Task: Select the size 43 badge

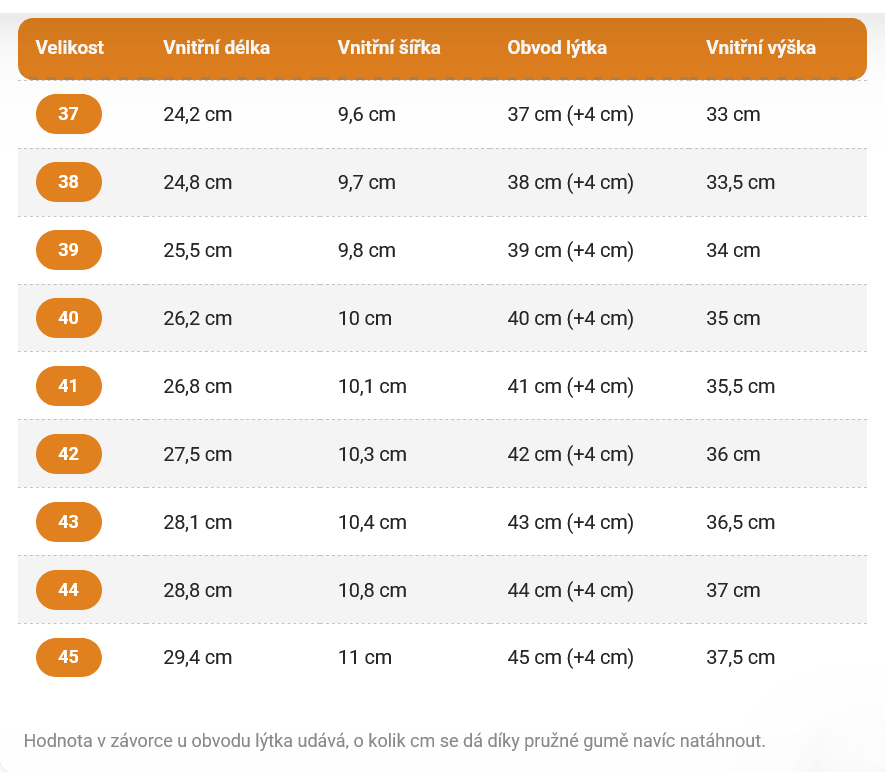Action: point(69,522)
